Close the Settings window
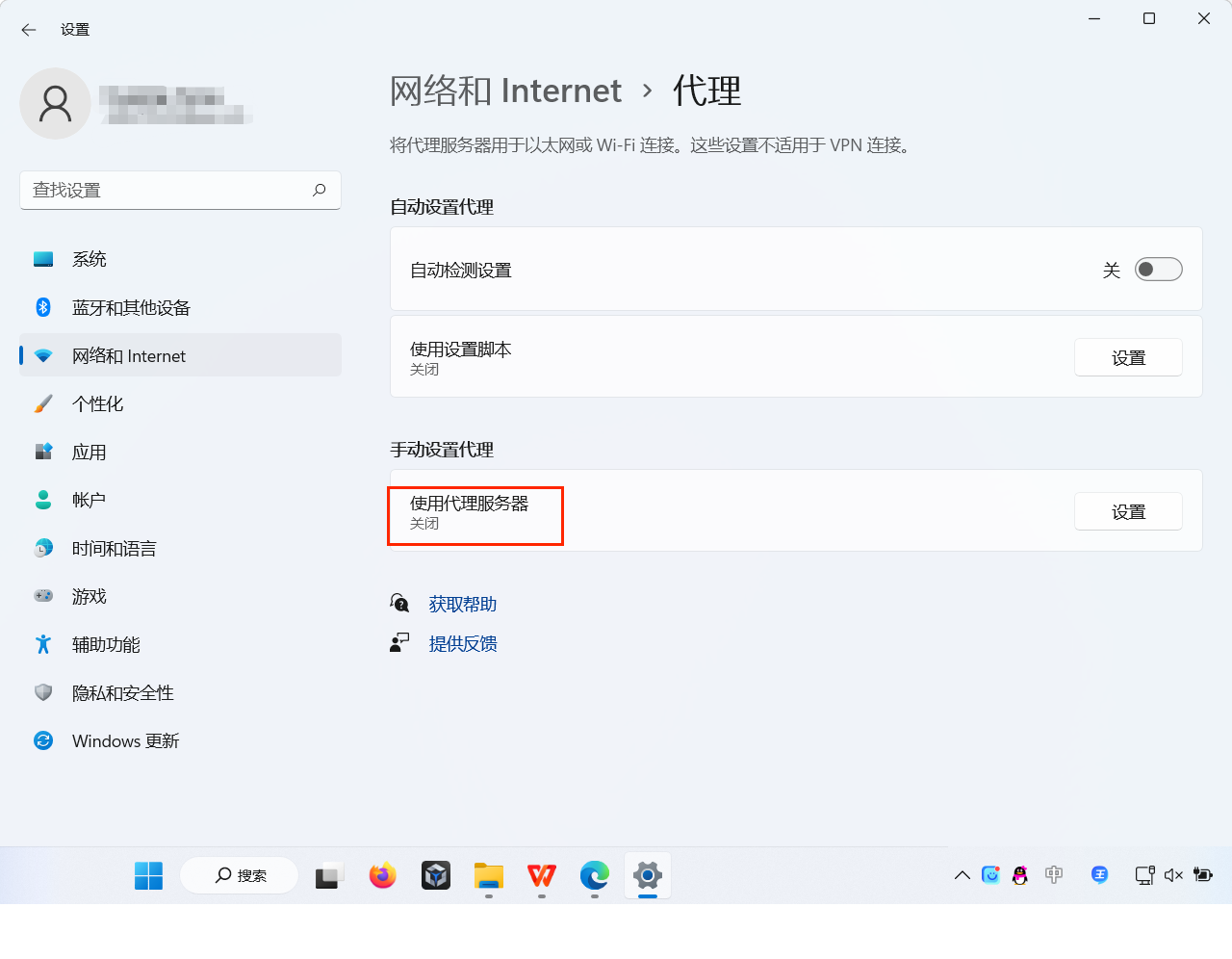The image size is (1232, 959). [x=1204, y=18]
